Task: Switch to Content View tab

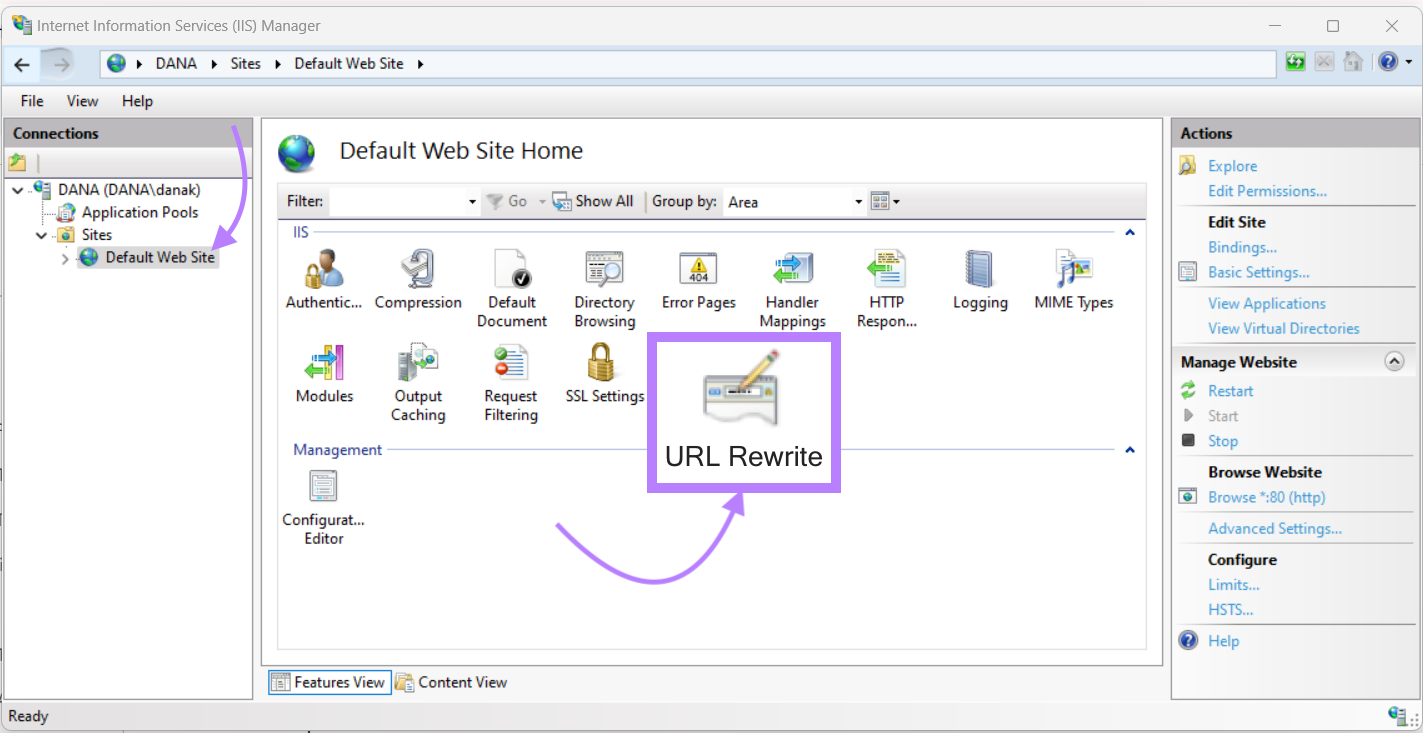Action: click(451, 682)
